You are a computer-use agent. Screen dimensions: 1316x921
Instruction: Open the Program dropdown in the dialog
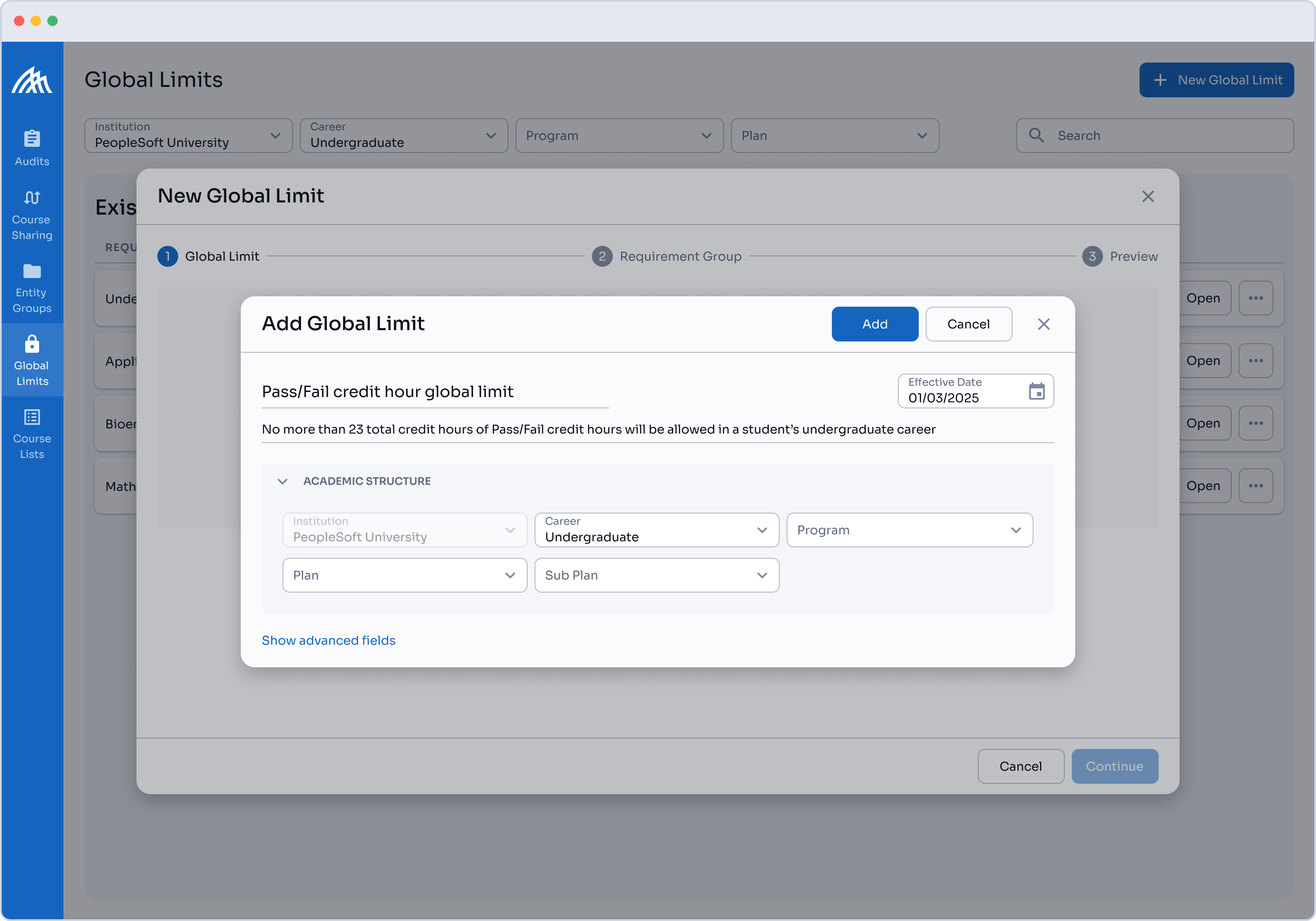point(909,530)
